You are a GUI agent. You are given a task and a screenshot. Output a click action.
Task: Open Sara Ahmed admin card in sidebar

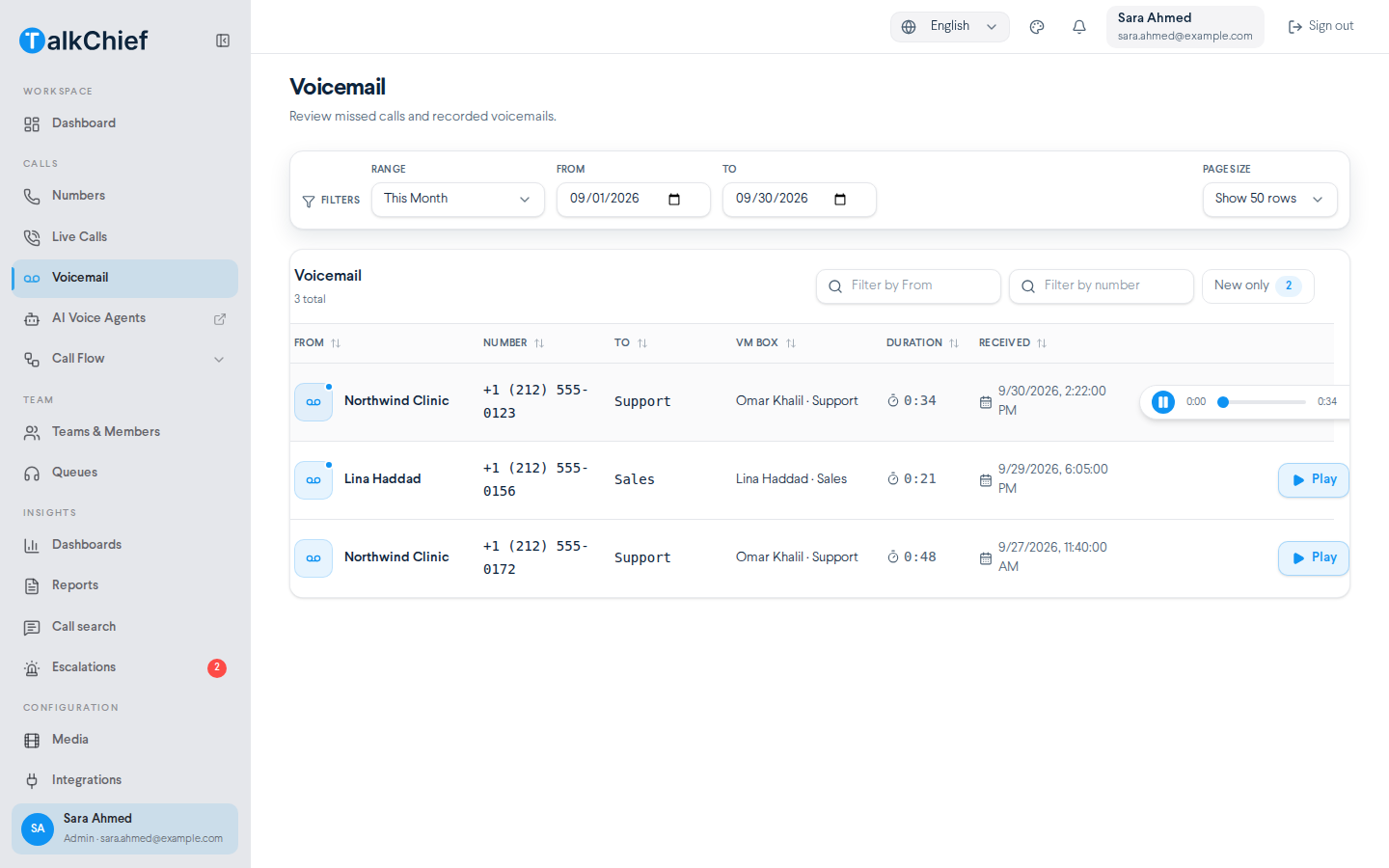[125, 829]
